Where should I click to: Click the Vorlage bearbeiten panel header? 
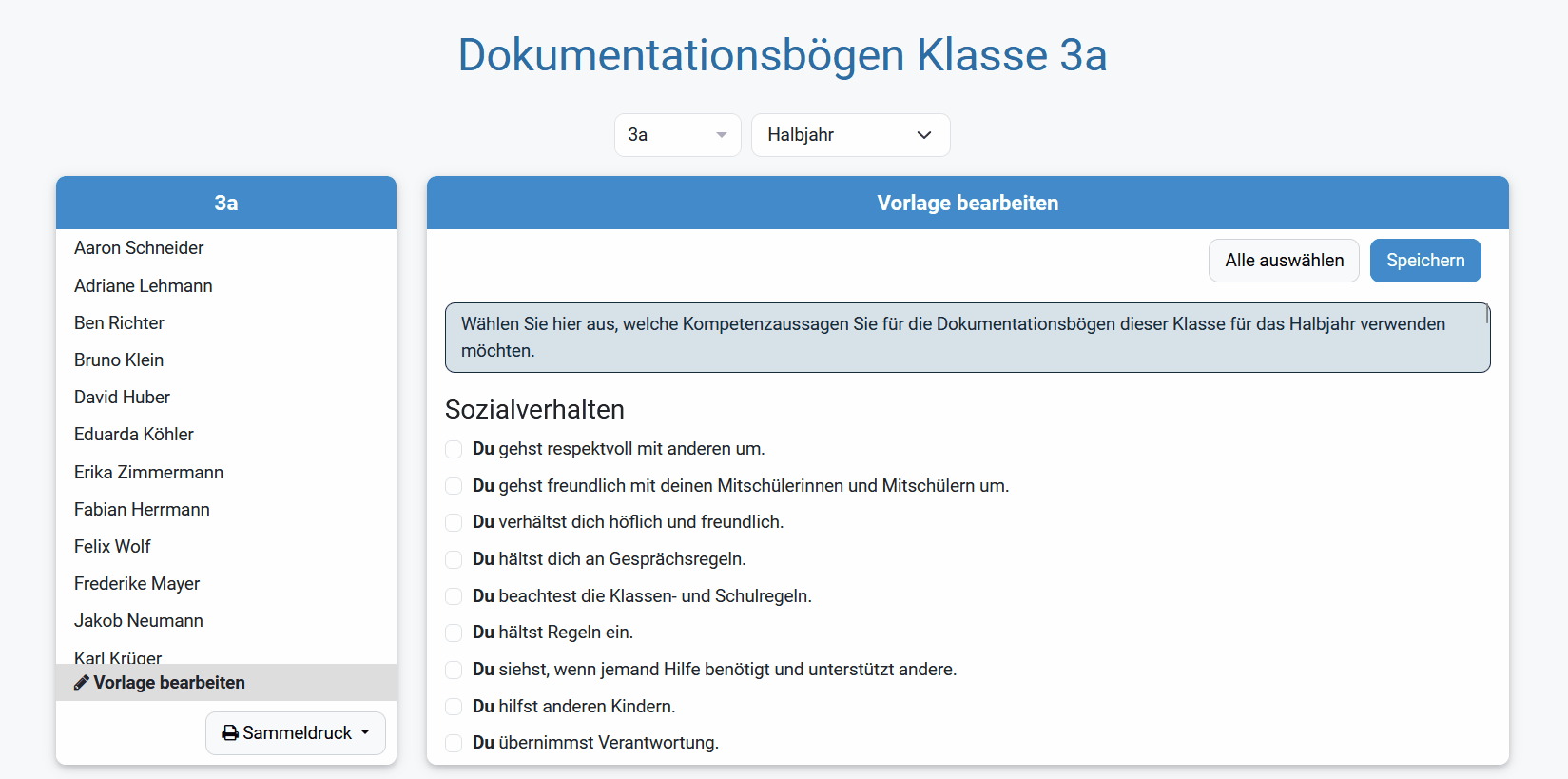pyautogui.click(x=968, y=203)
